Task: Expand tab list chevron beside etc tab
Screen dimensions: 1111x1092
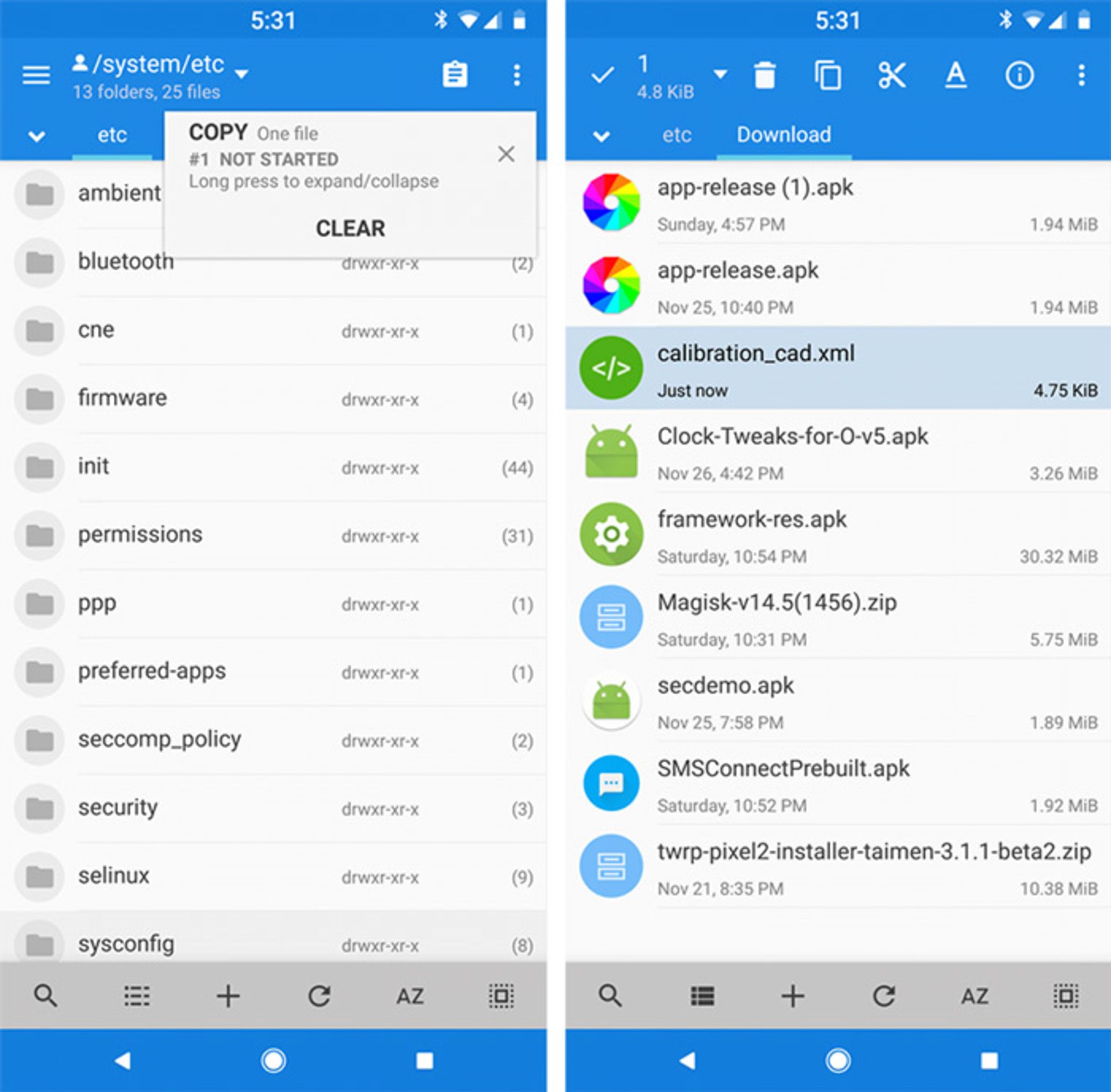Action: coord(36,137)
